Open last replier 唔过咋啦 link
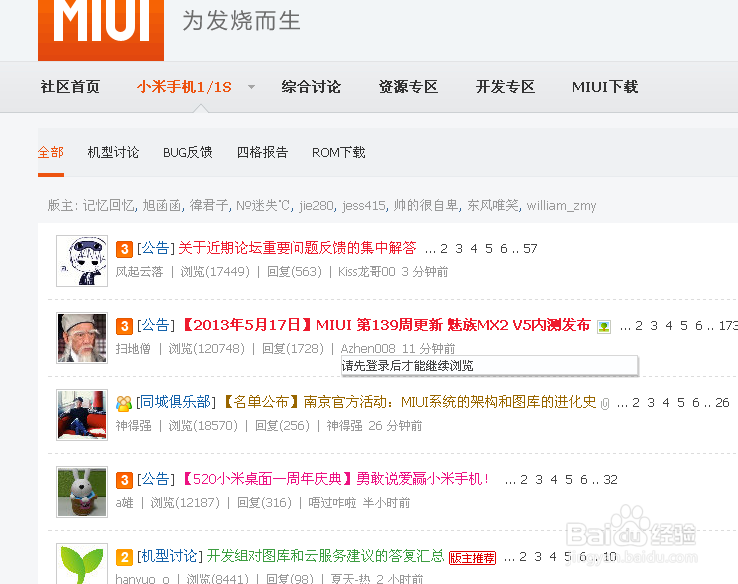738x584 pixels. (x=332, y=503)
